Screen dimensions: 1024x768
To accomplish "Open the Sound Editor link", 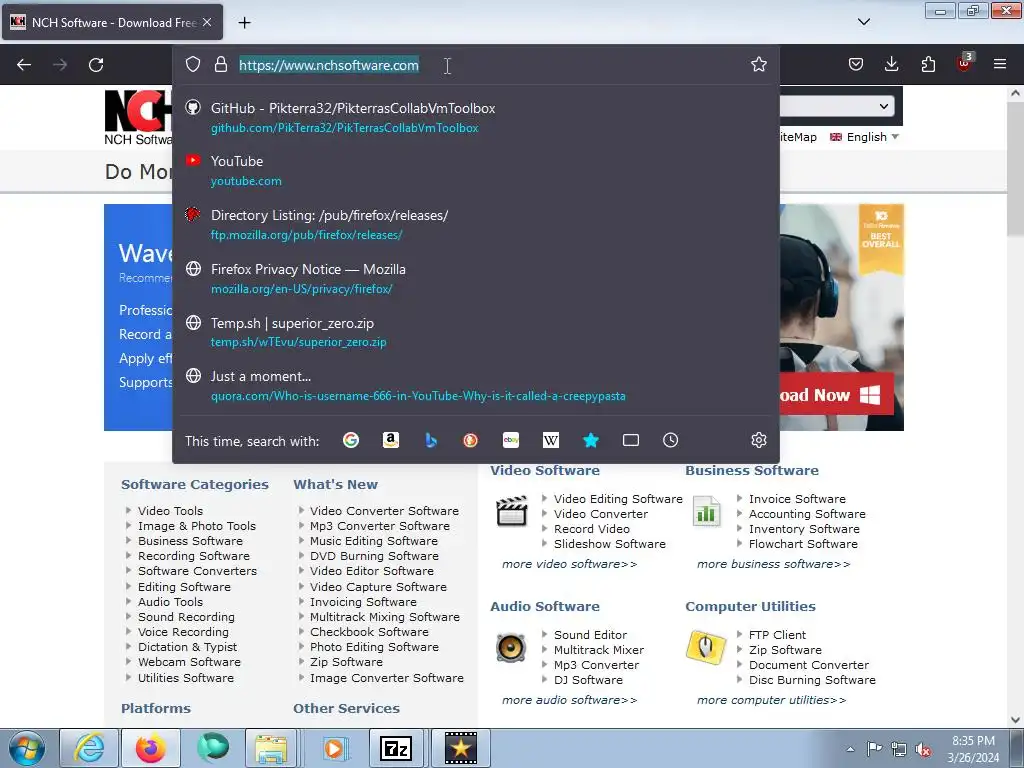I will click(590, 635).
